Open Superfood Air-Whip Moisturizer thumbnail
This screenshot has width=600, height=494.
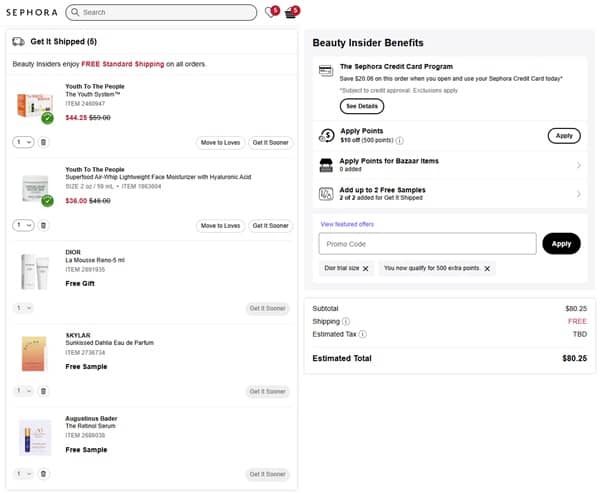(35, 188)
